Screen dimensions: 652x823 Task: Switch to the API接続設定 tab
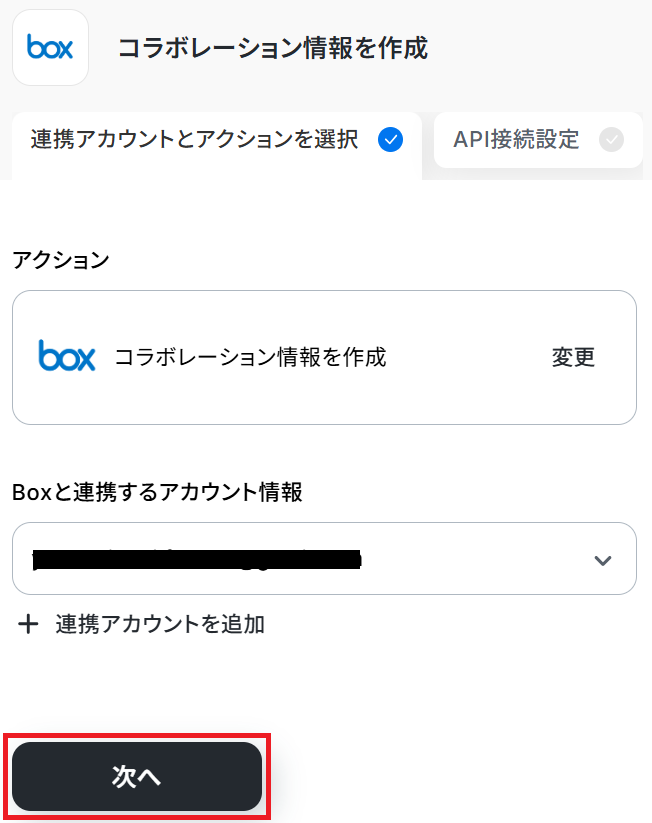(516, 140)
